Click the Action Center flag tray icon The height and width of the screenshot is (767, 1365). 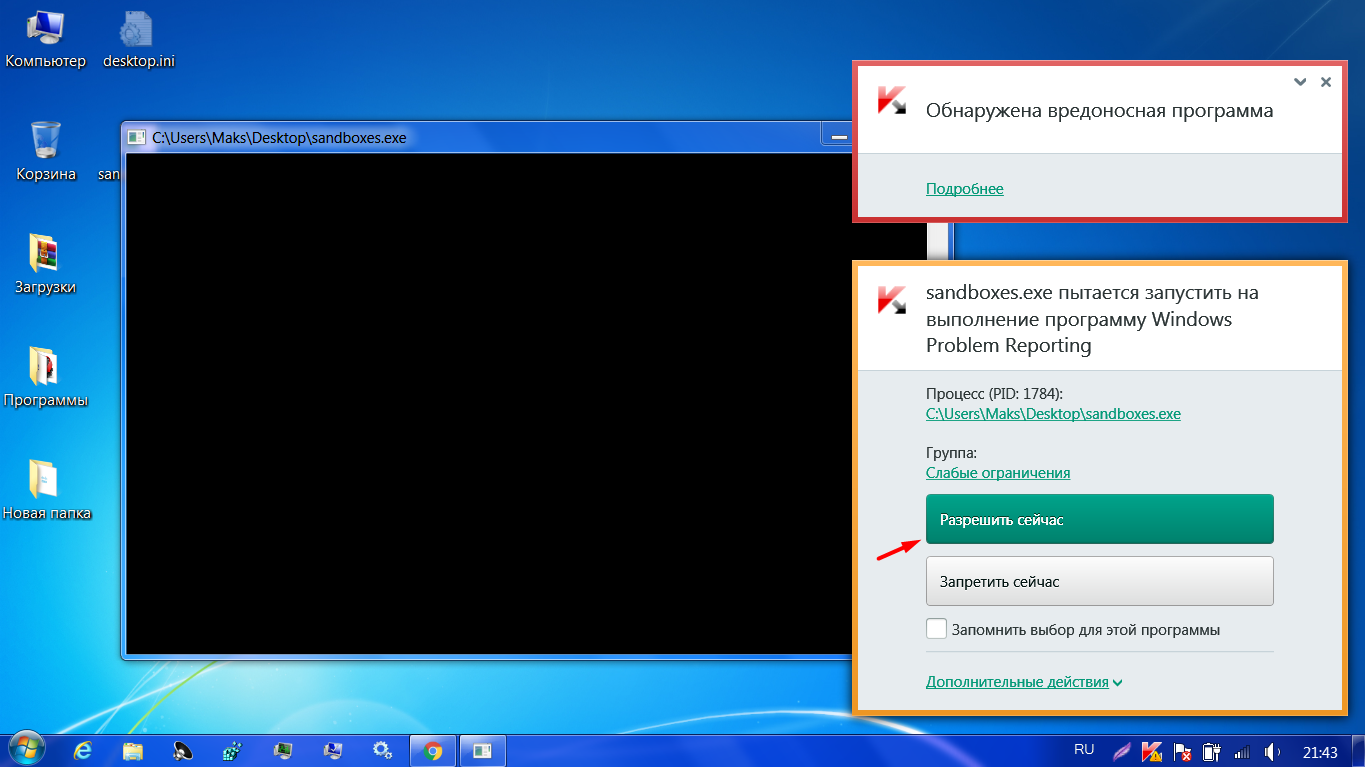1181,751
